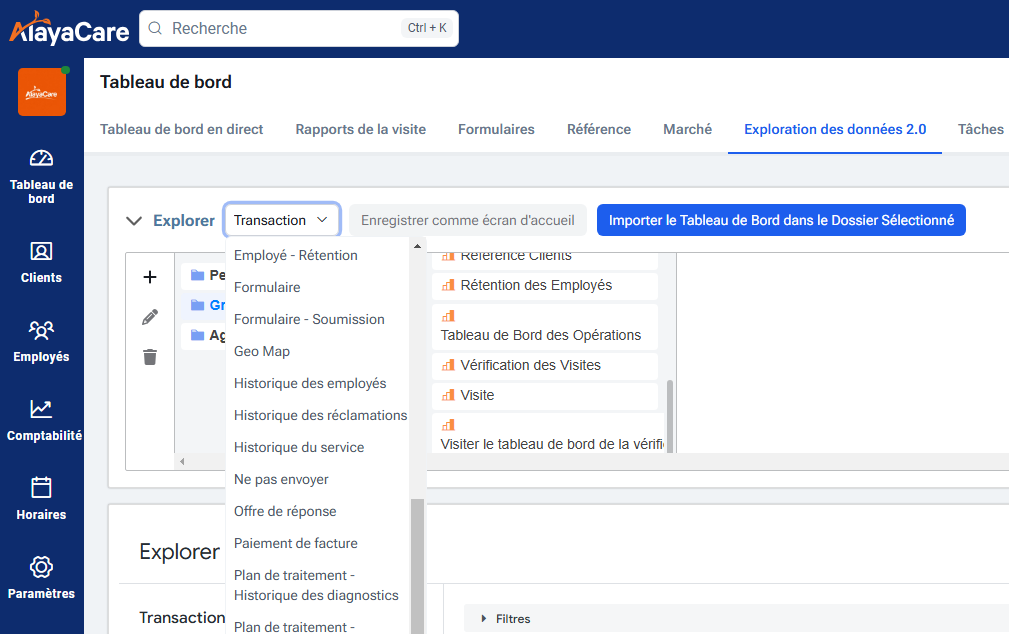Open Référence Clients dashboard item
Screen dimensions: 1009x634
[x=544, y=259]
